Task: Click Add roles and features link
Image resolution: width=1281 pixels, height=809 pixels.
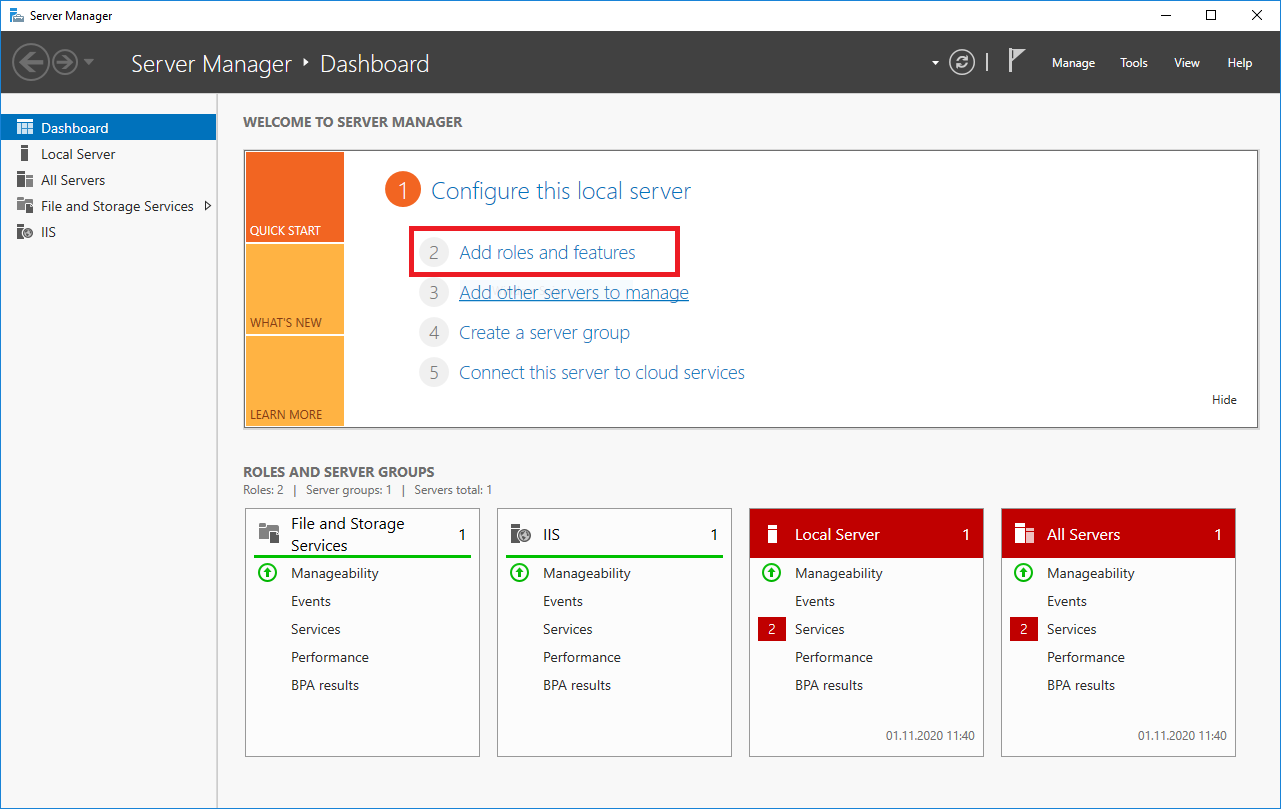Action: coord(547,253)
